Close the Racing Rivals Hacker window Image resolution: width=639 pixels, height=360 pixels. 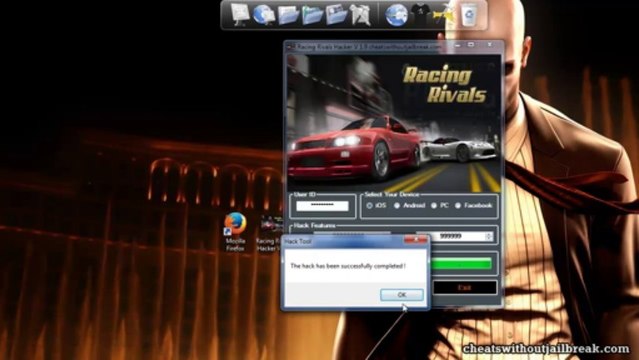pos(489,44)
